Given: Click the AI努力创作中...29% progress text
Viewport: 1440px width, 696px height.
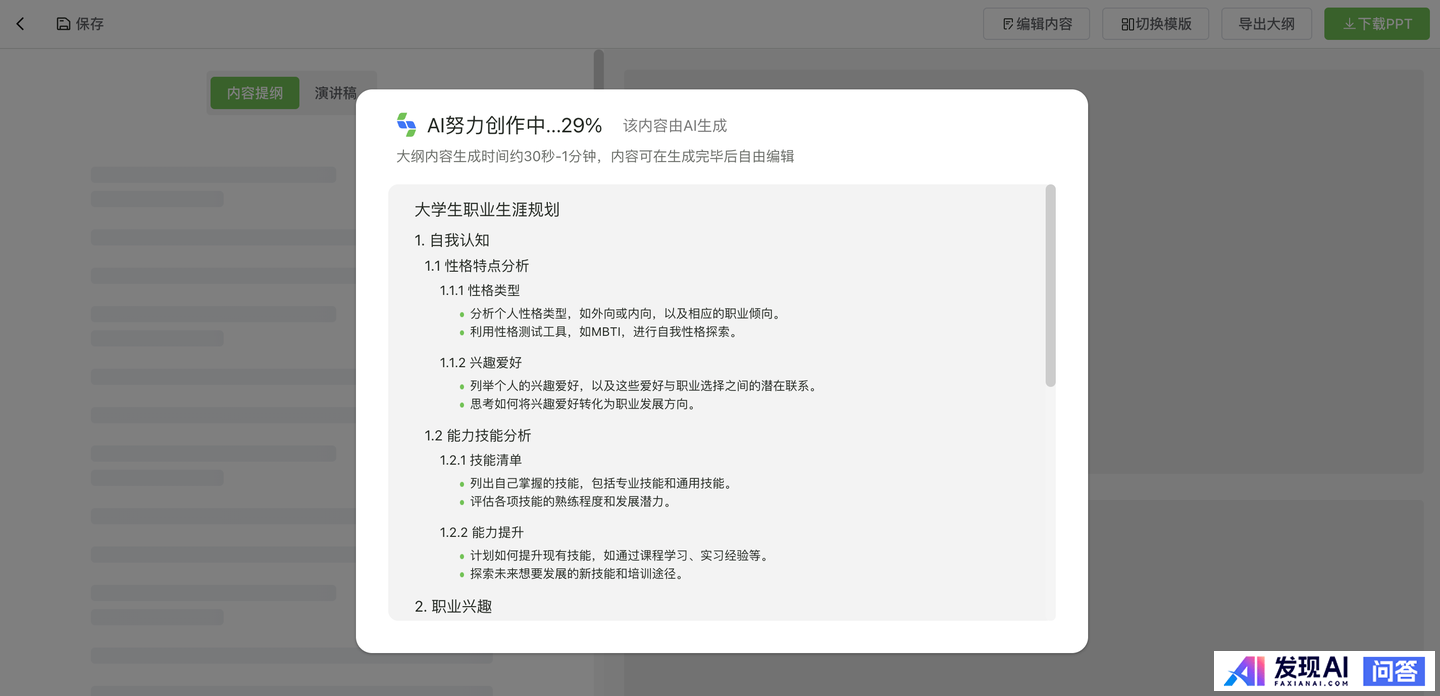Looking at the screenshot, I should coord(514,125).
